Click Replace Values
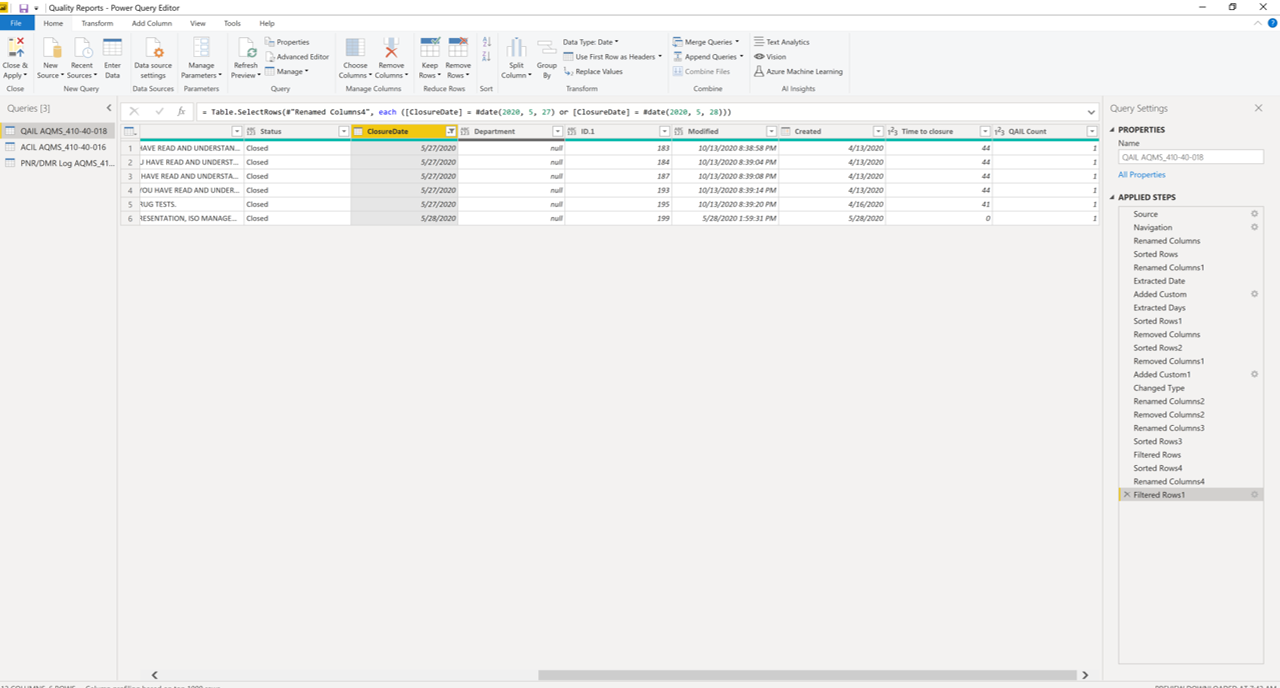The image size is (1280, 688). [593, 72]
